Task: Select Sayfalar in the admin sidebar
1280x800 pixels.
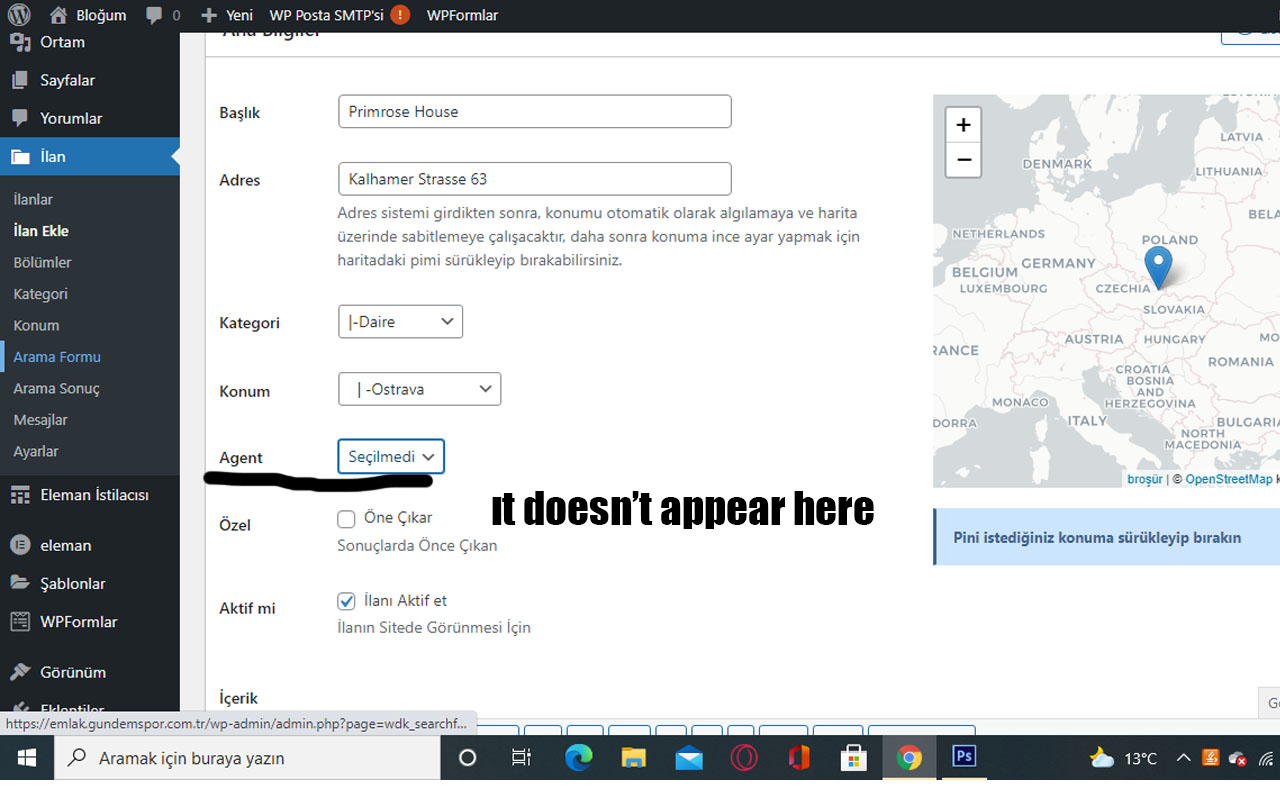Action: click(67, 80)
